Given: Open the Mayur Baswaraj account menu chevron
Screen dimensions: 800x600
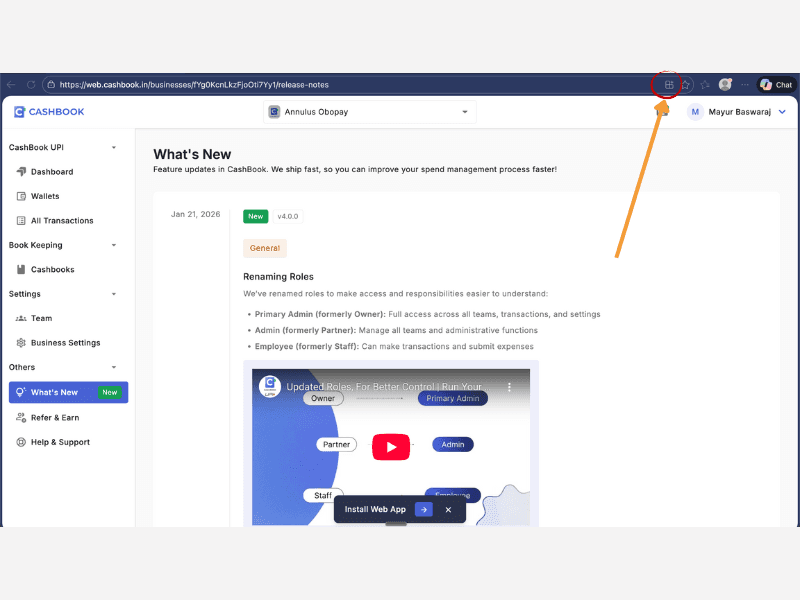Looking at the screenshot, I should tap(782, 112).
